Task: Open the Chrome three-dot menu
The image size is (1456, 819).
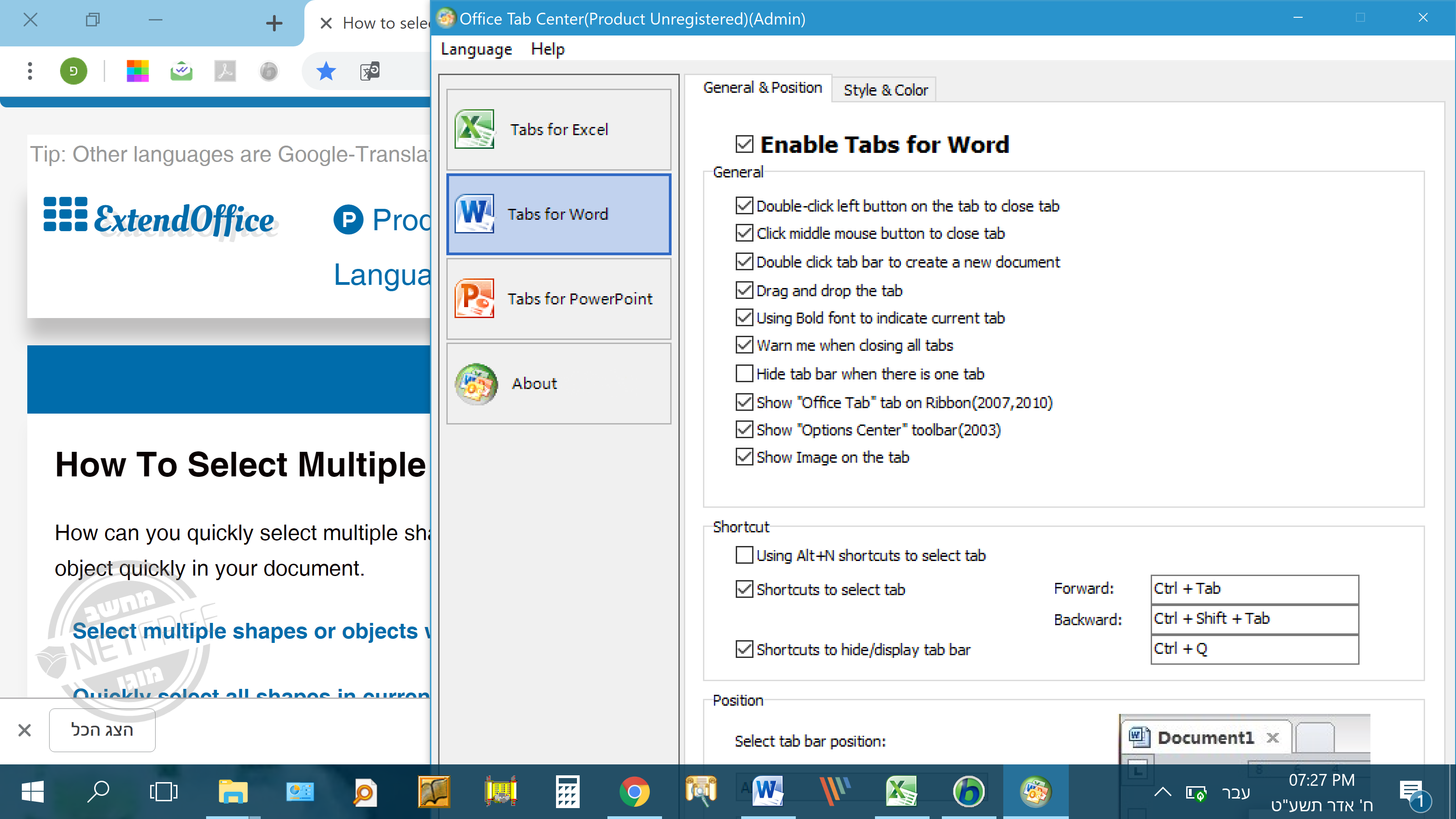Action: tap(30, 71)
